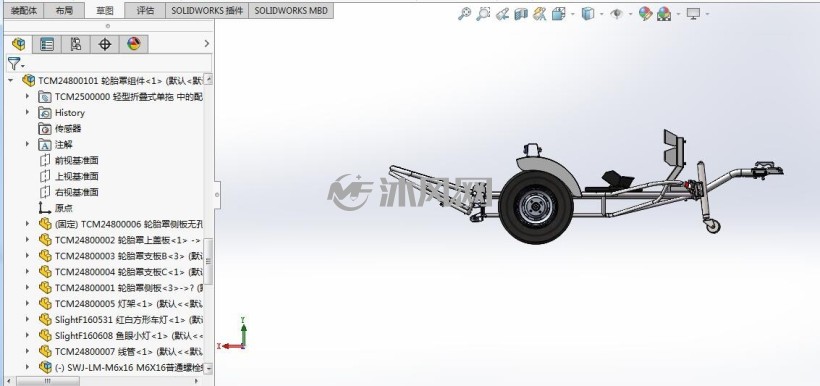The image size is (820, 386).
Task: Expand the TCM24800006 轮胎罩侧板无孔 node
Action: point(27,224)
